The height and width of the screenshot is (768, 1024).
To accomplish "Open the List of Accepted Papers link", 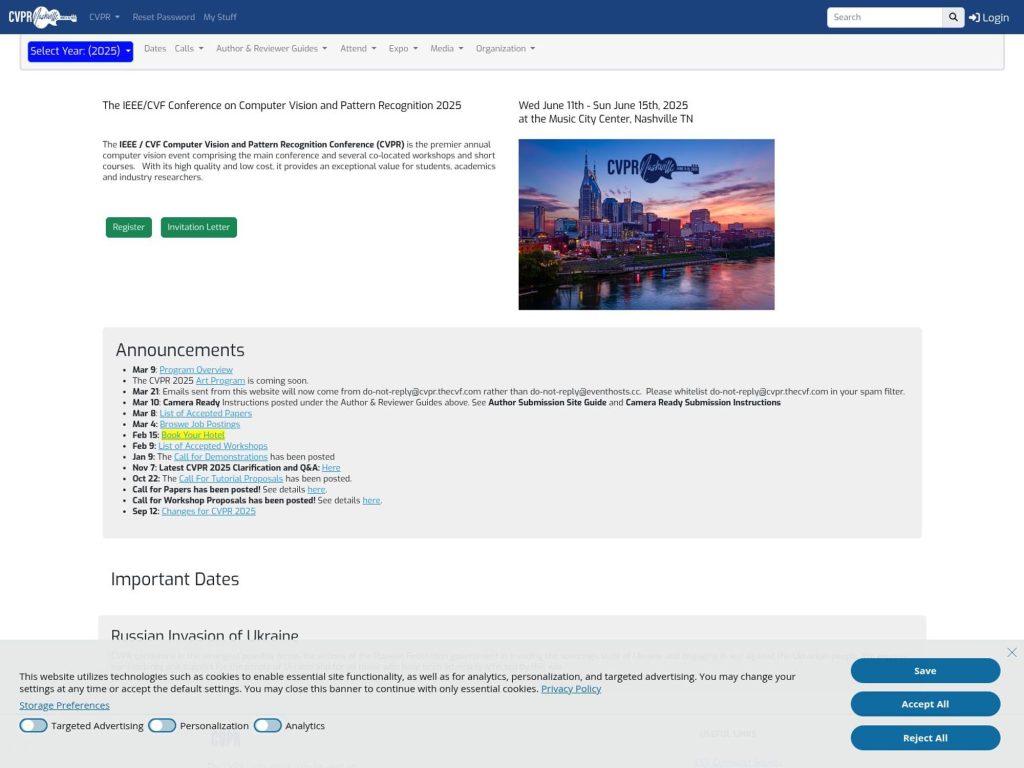I will tap(205, 413).
